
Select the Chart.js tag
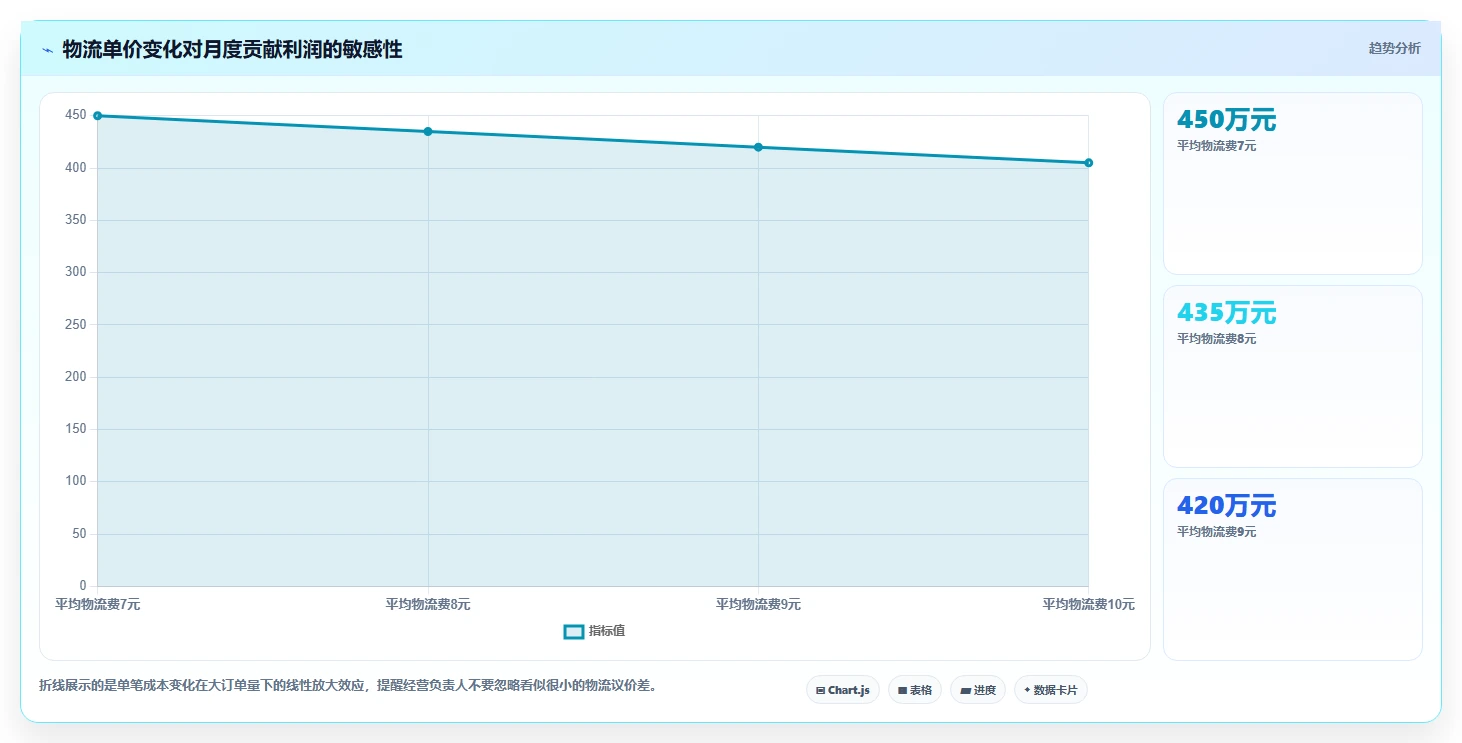[843, 690]
